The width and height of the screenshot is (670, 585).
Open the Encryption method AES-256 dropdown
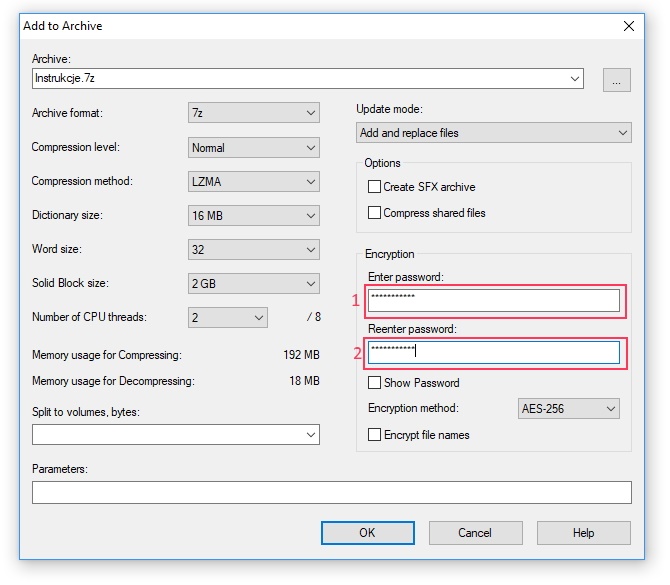[568, 409]
